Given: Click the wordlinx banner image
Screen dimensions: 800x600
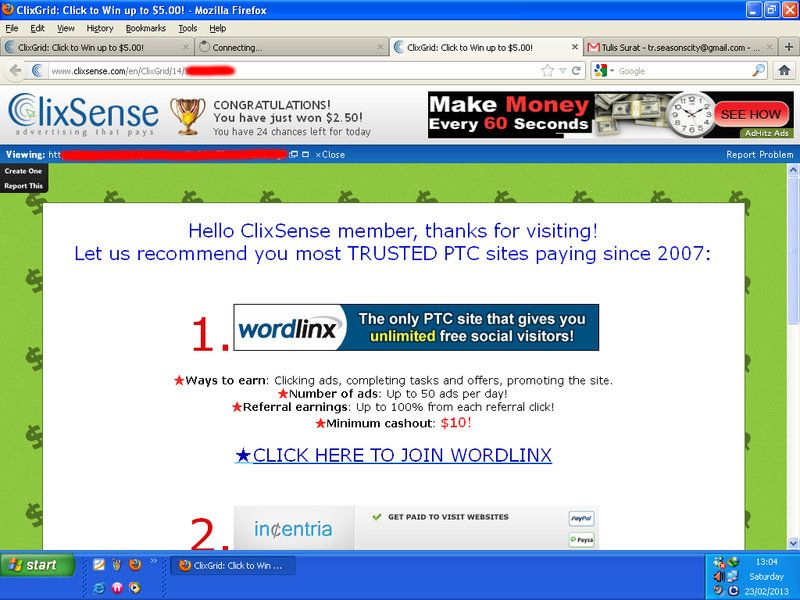Looking at the screenshot, I should [x=416, y=328].
